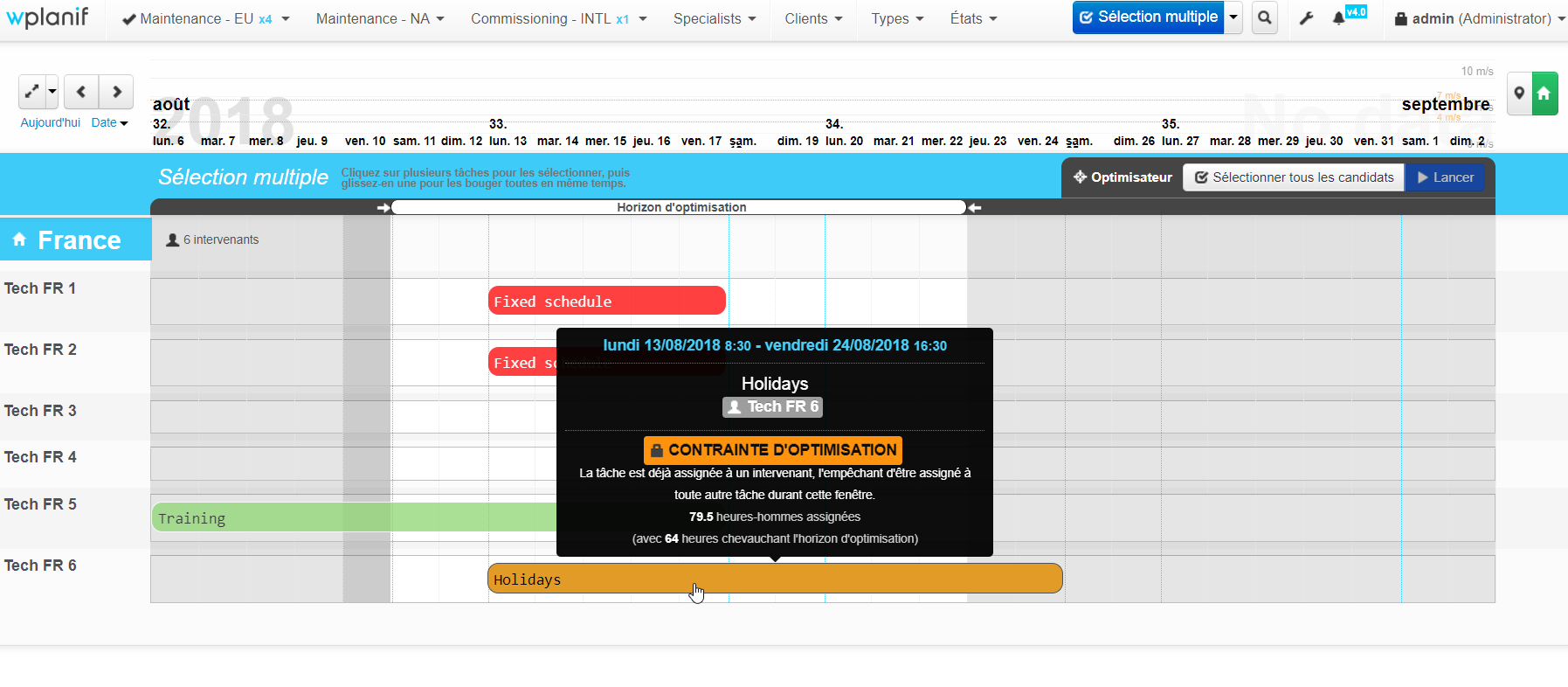The image size is (1568, 687).
Task: Click the green home button
Action: (1544, 94)
